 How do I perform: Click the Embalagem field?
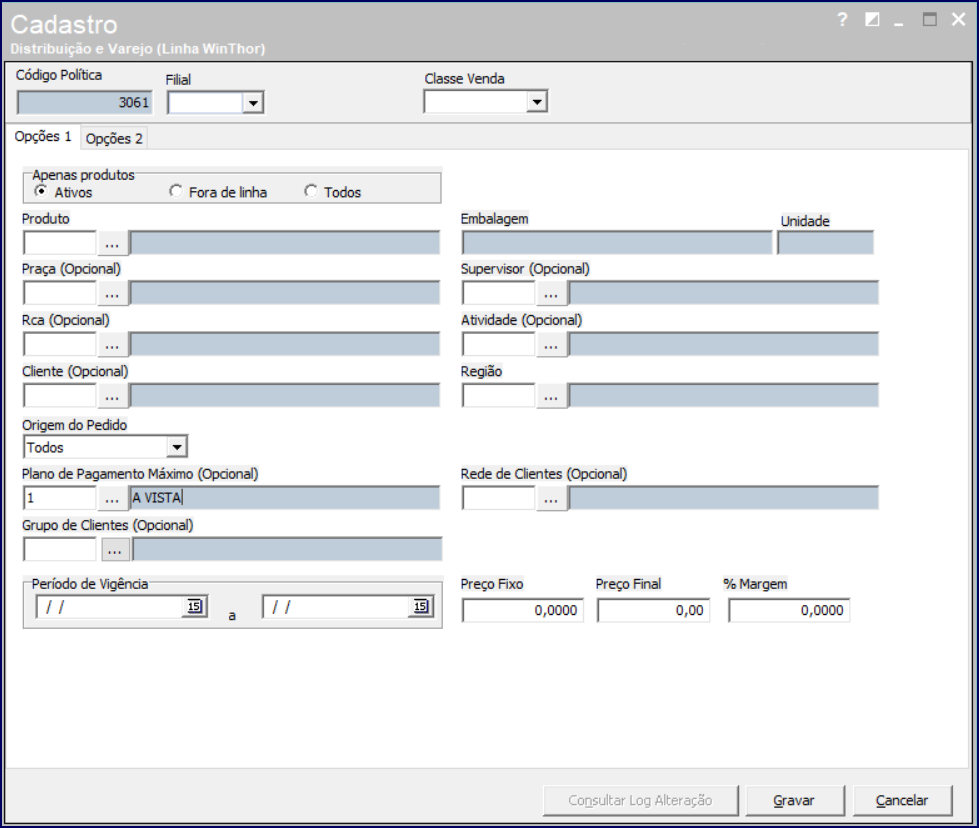click(x=617, y=243)
